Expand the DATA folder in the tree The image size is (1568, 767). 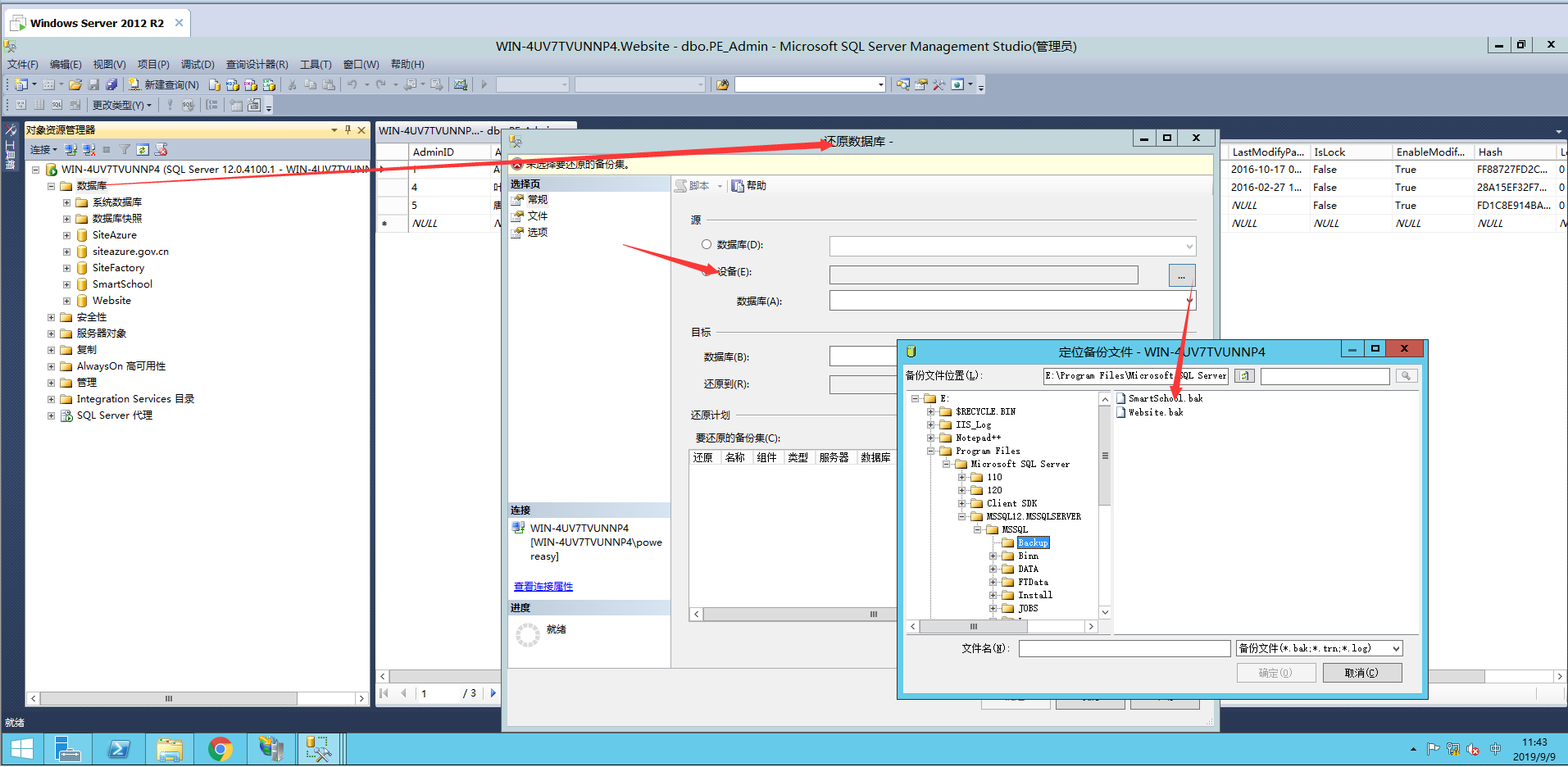(993, 569)
